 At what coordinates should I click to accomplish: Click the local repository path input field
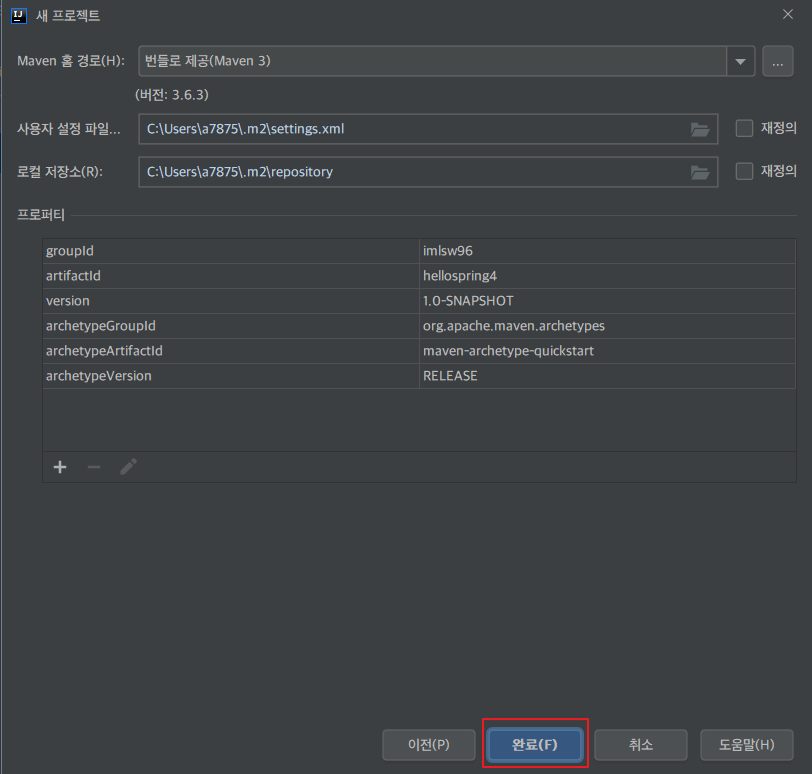click(x=428, y=172)
